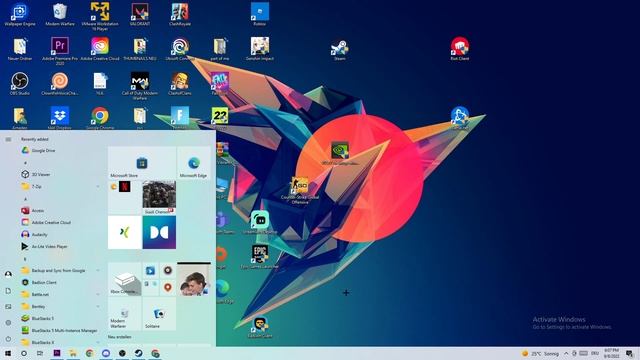Expand Backup and Sync from Google folder
The width and height of the screenshot is (640, 360).
point(59,271)
